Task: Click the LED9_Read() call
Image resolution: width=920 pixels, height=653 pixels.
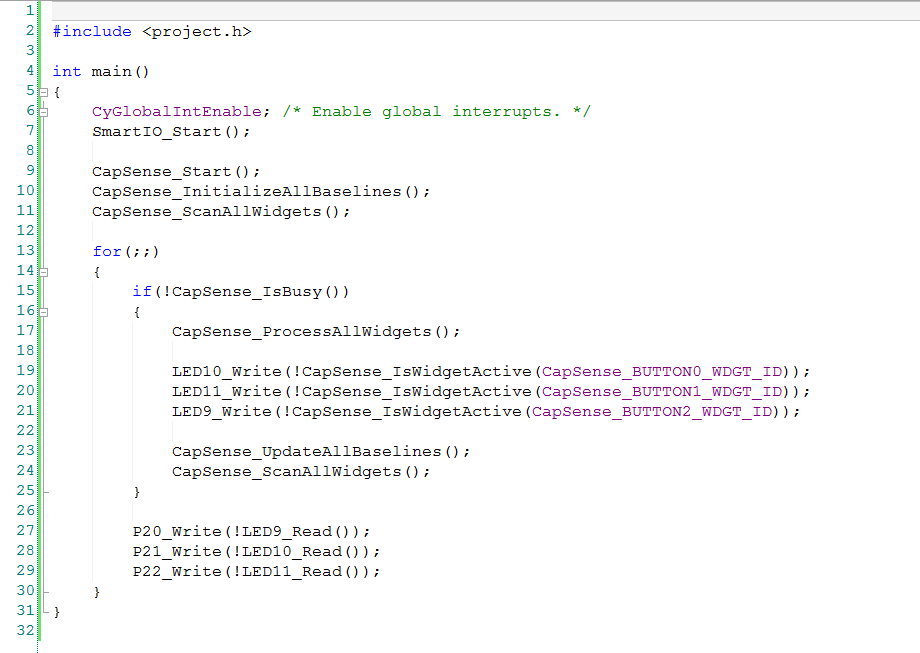Action: pos(296,530)
